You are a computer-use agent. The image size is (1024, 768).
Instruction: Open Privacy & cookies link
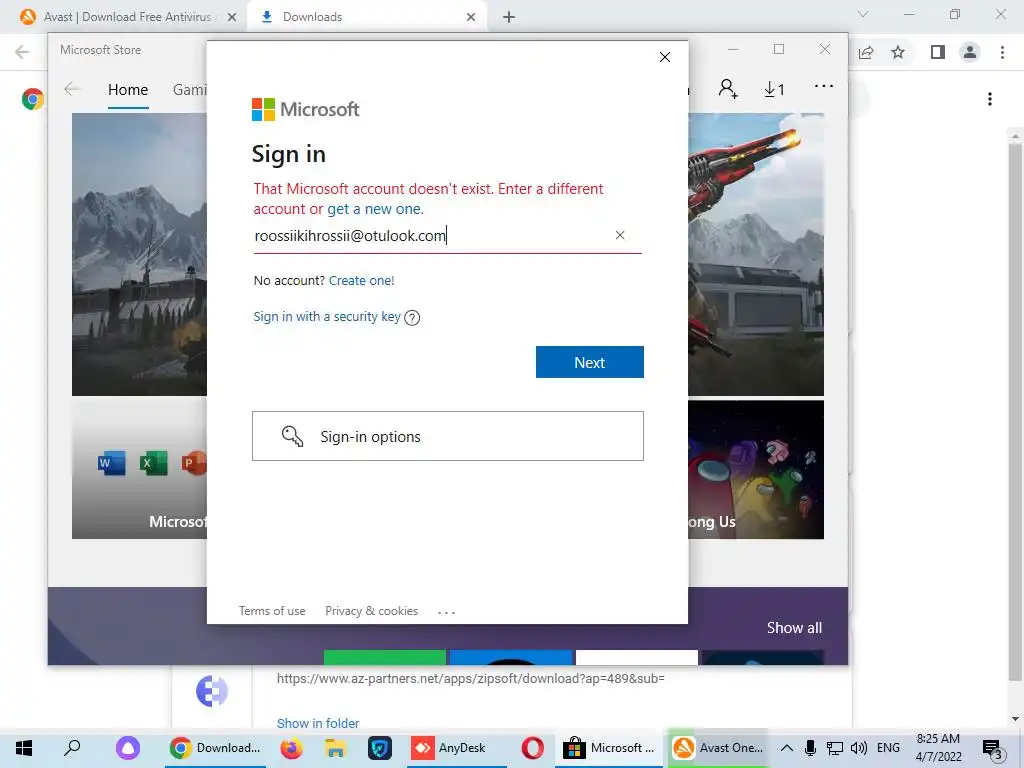(x=371, y=611)
